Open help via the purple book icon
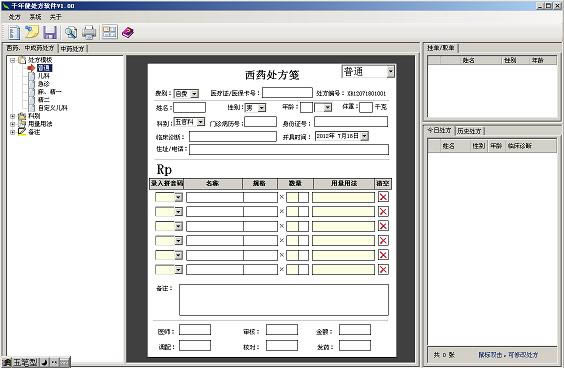This screenshot has height=369, width=564. click(128, 32)
